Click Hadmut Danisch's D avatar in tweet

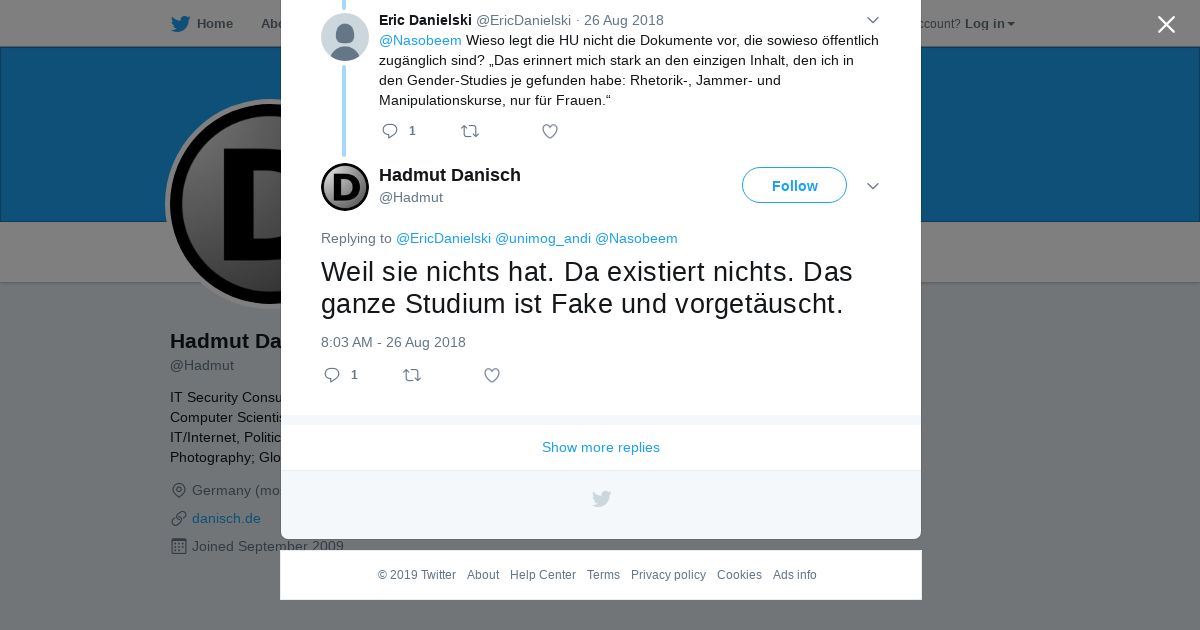(345, 187)
